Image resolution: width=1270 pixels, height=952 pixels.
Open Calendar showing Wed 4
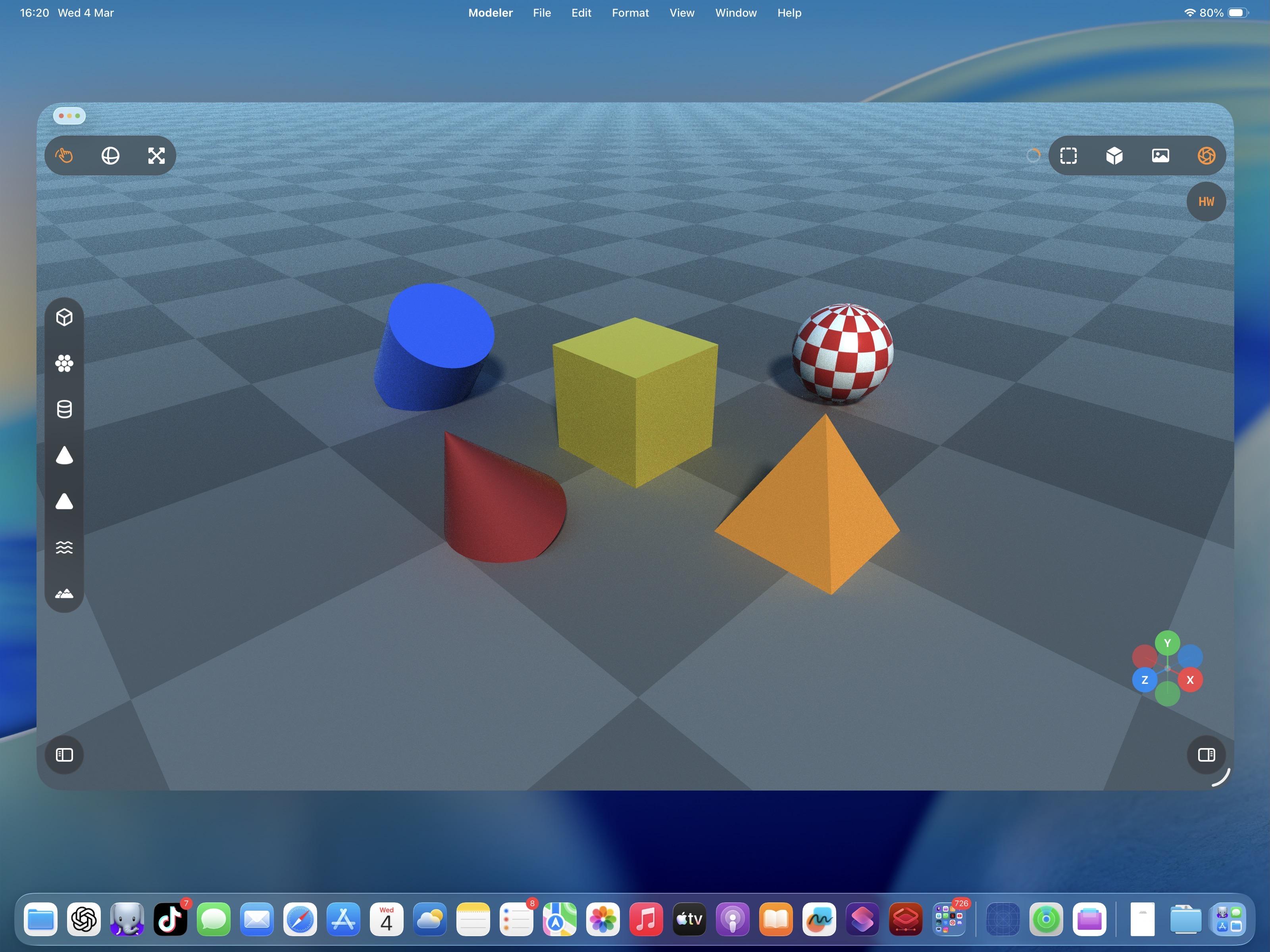coord(387,920)
